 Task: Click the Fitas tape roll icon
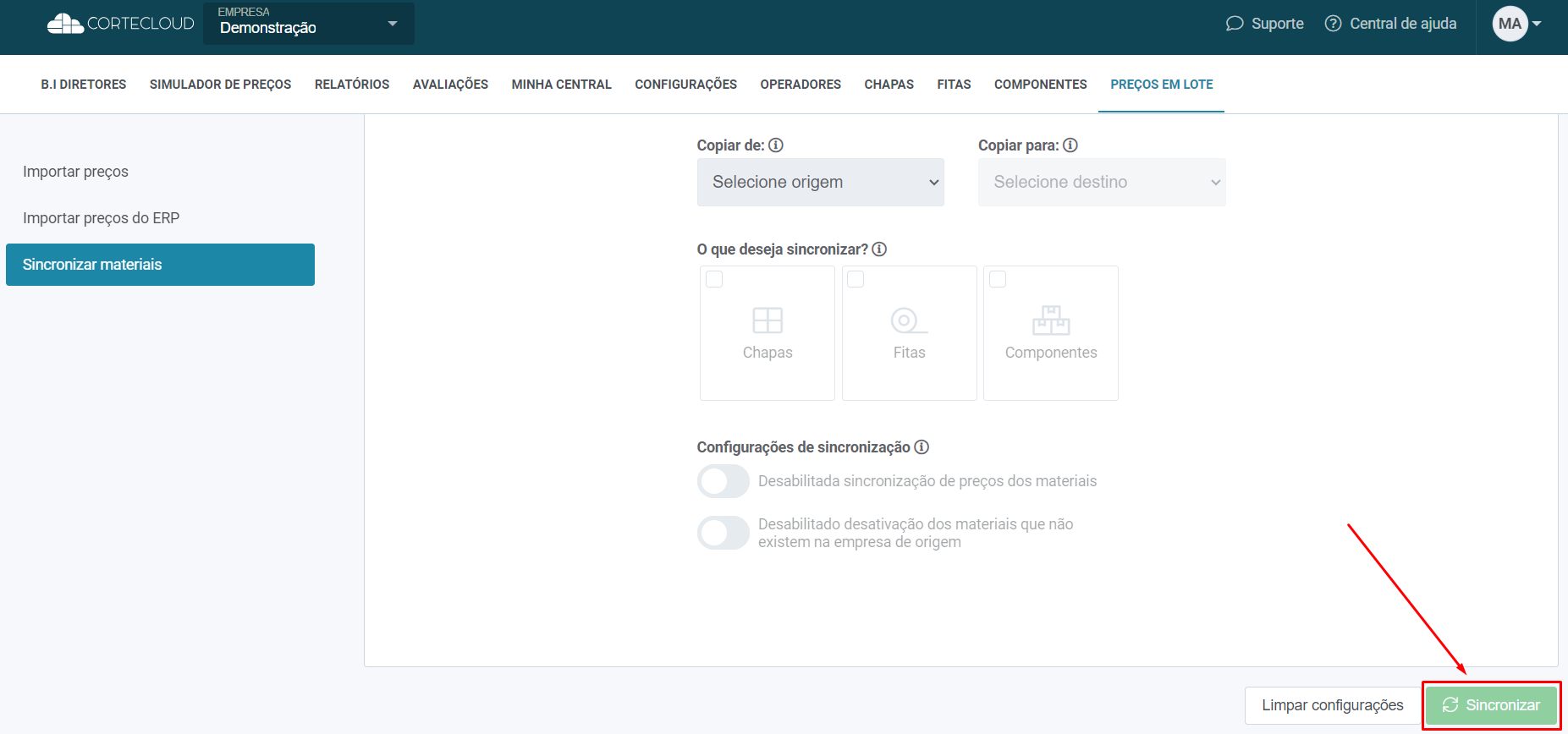point(909,320)
